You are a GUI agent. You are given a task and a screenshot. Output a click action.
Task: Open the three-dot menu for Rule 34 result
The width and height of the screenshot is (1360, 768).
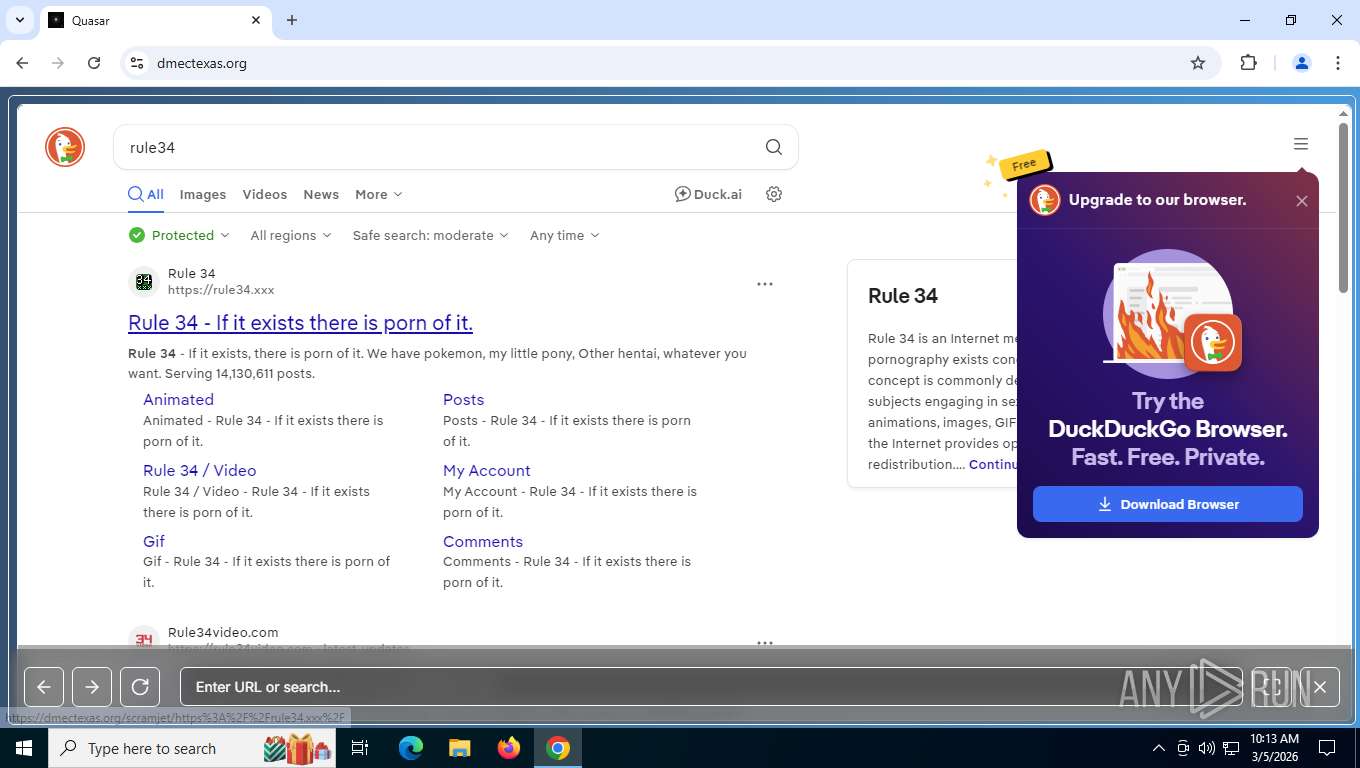pyautogui.click(x=765, y=284)
